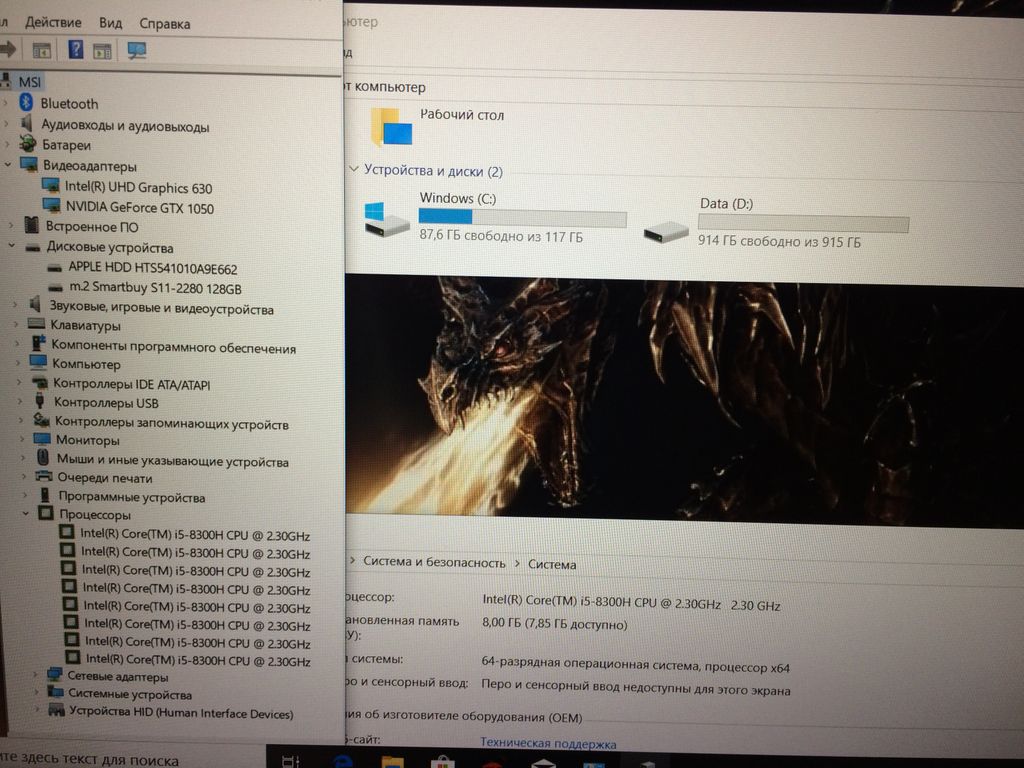Select Intel(R) UHD Graphics 630 adapter
The image size is (1024, 768).
pos(138,187)
